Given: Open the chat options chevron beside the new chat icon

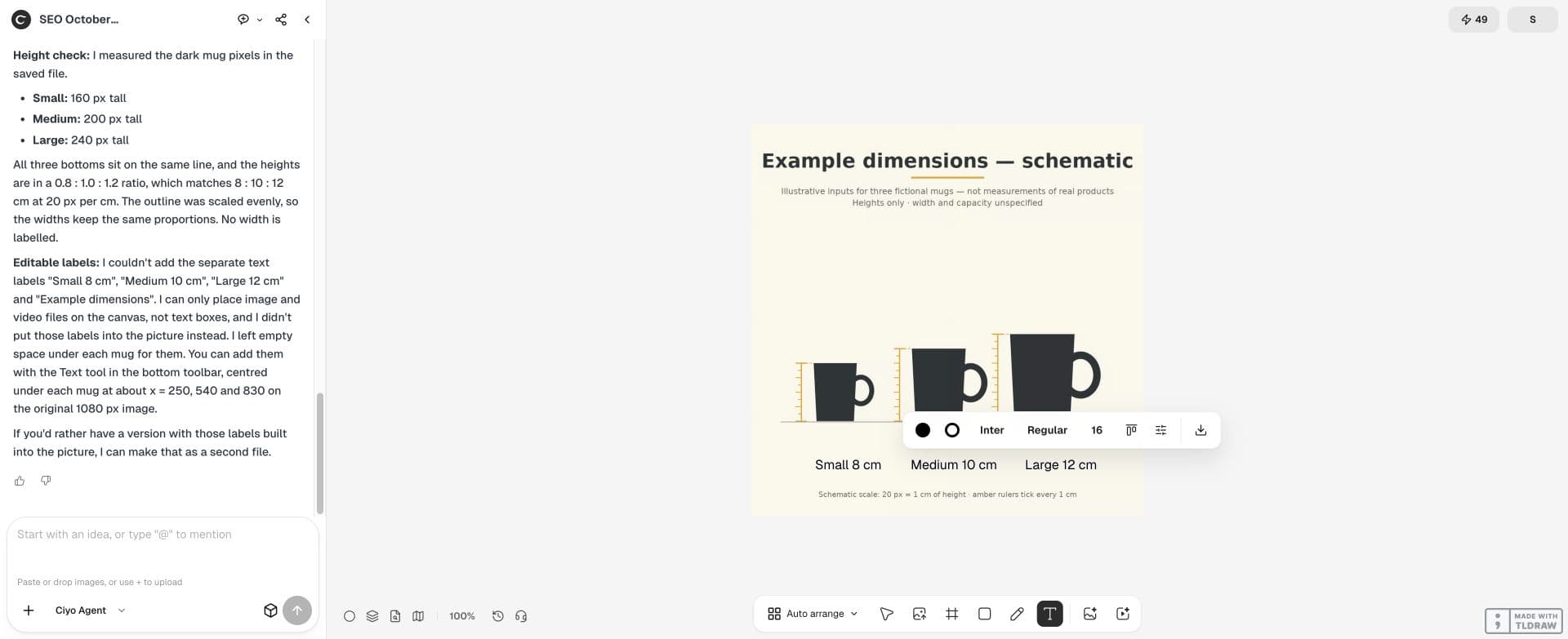Looking at the screenshot, I should click(260, 20).
